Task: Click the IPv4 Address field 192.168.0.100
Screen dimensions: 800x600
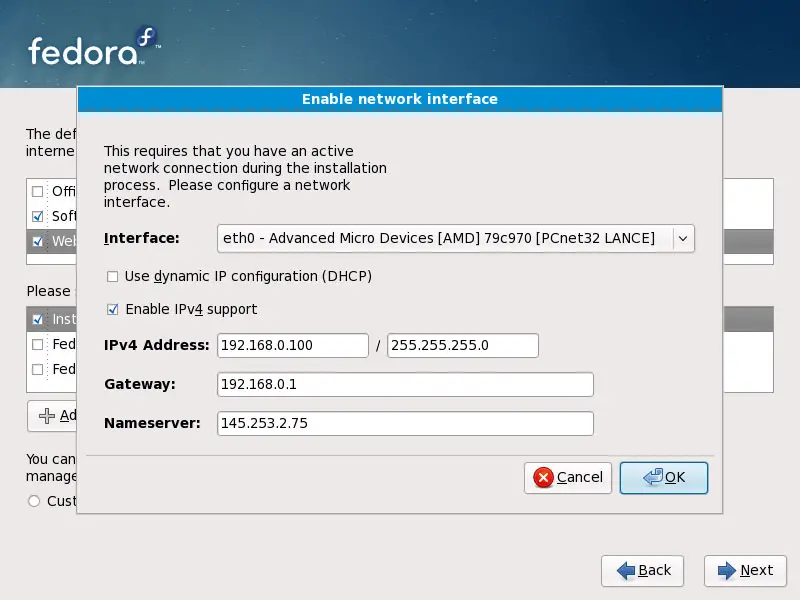Action: (x=293, y=345)
